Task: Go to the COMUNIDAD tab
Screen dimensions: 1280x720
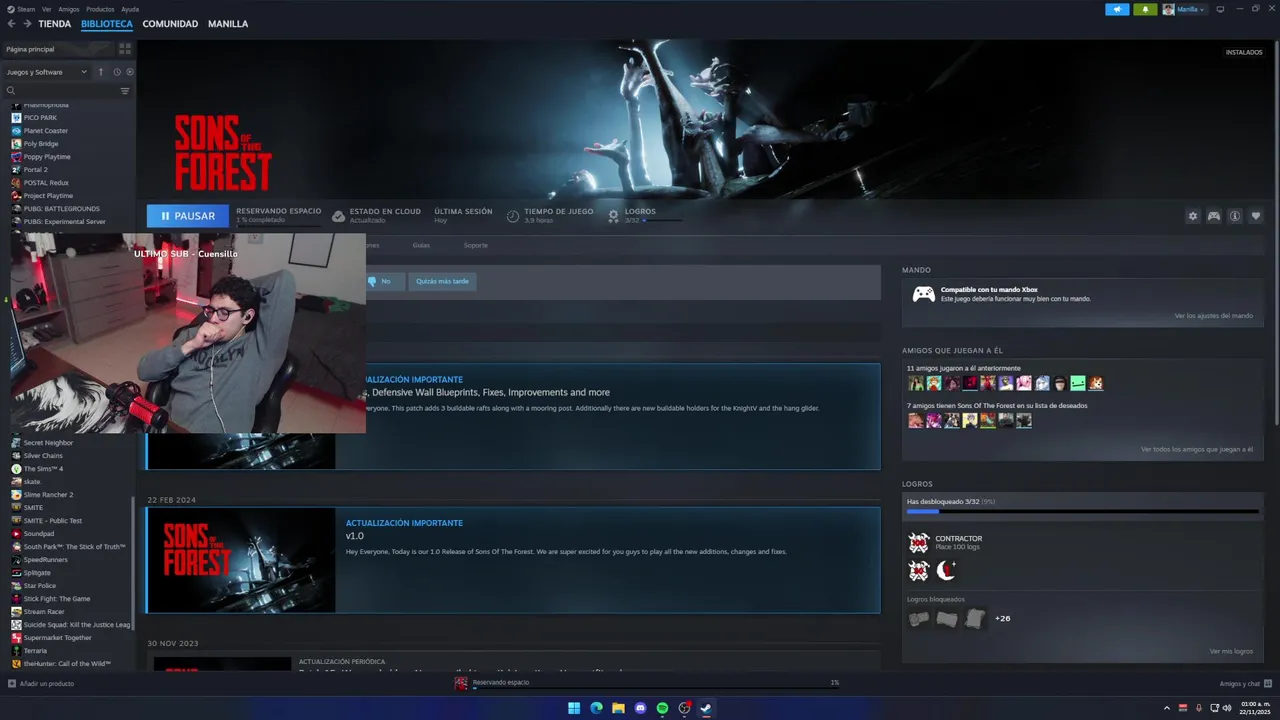Action: point(170,24)
